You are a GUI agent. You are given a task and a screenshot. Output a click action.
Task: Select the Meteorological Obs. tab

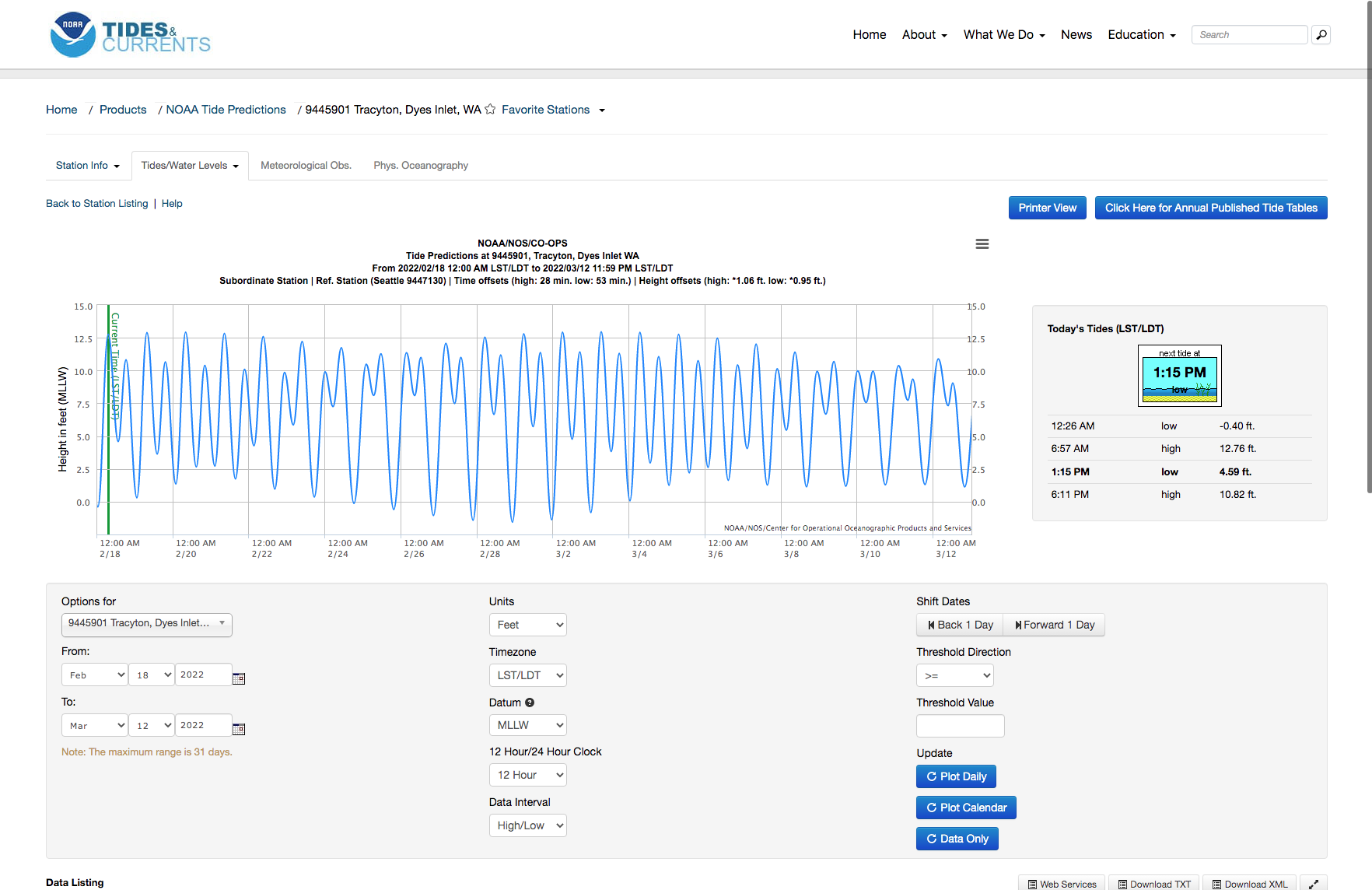(x=306, y=166)
